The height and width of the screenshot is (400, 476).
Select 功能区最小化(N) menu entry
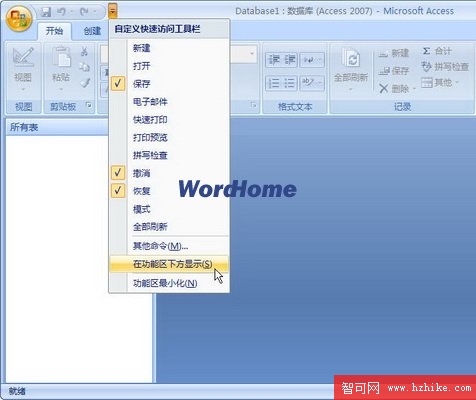169,283
